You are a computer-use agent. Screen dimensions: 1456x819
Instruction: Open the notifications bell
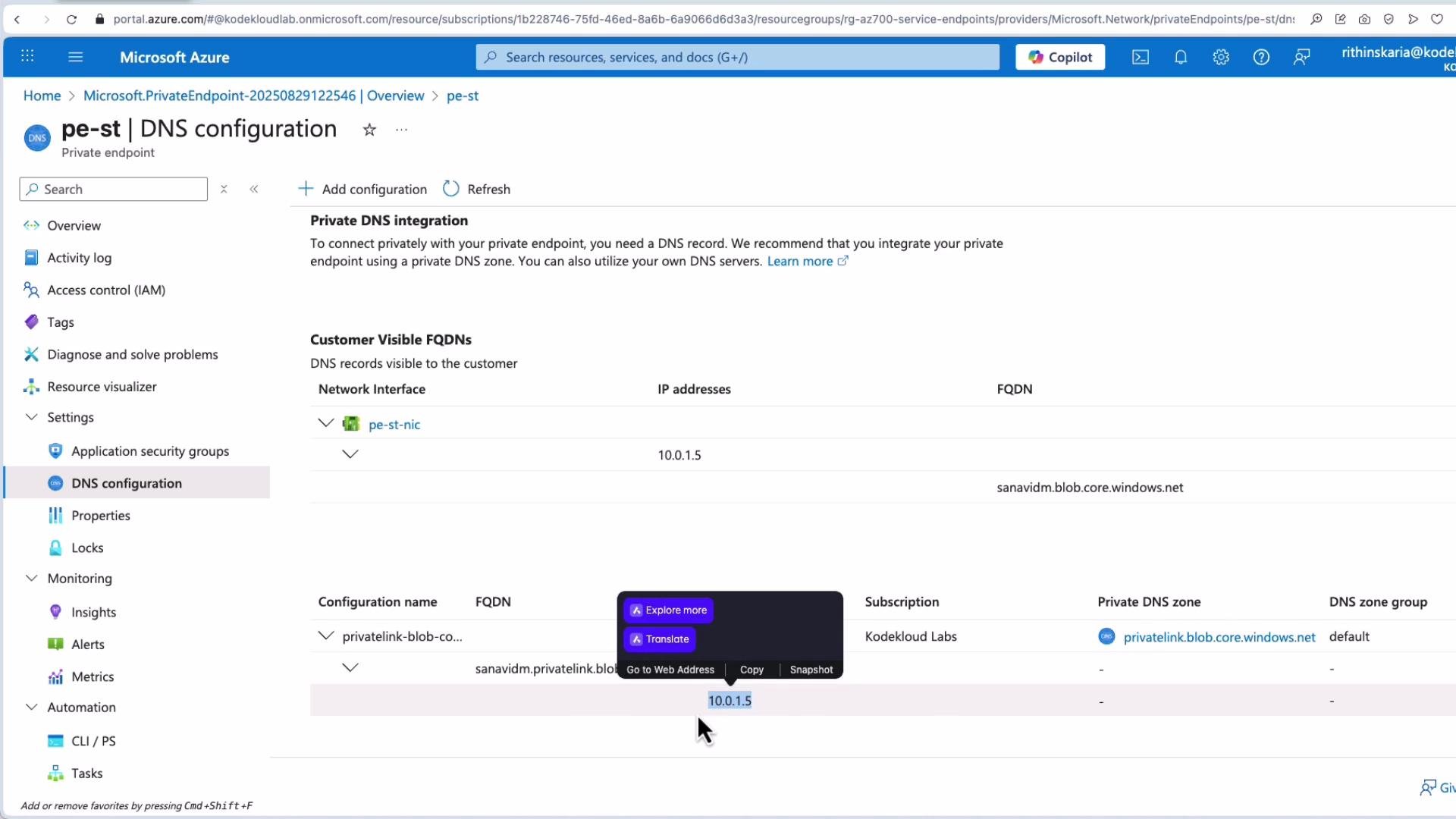tap(1181, 57)
